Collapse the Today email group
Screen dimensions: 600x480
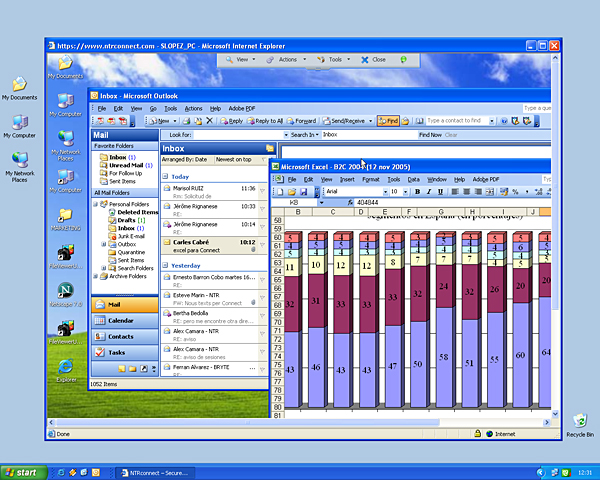coord(166,174)
